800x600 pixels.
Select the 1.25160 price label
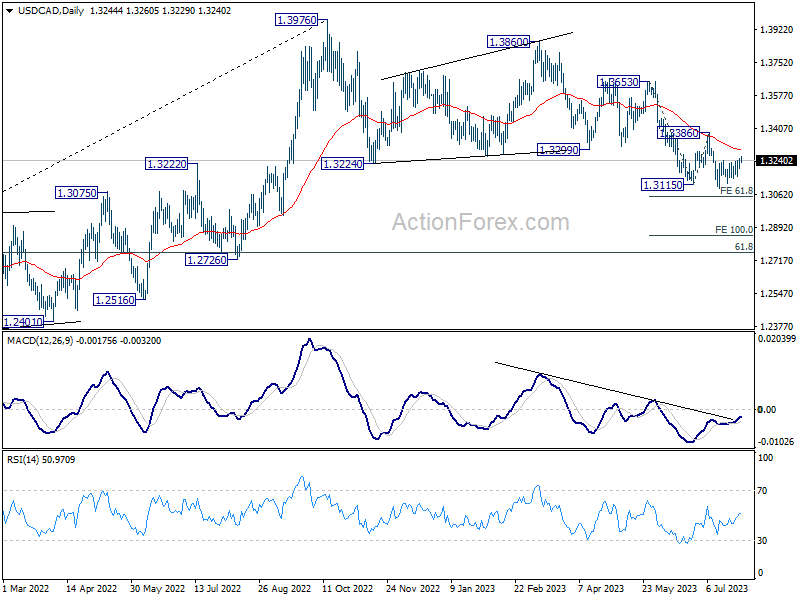click(x=115, y=300)
